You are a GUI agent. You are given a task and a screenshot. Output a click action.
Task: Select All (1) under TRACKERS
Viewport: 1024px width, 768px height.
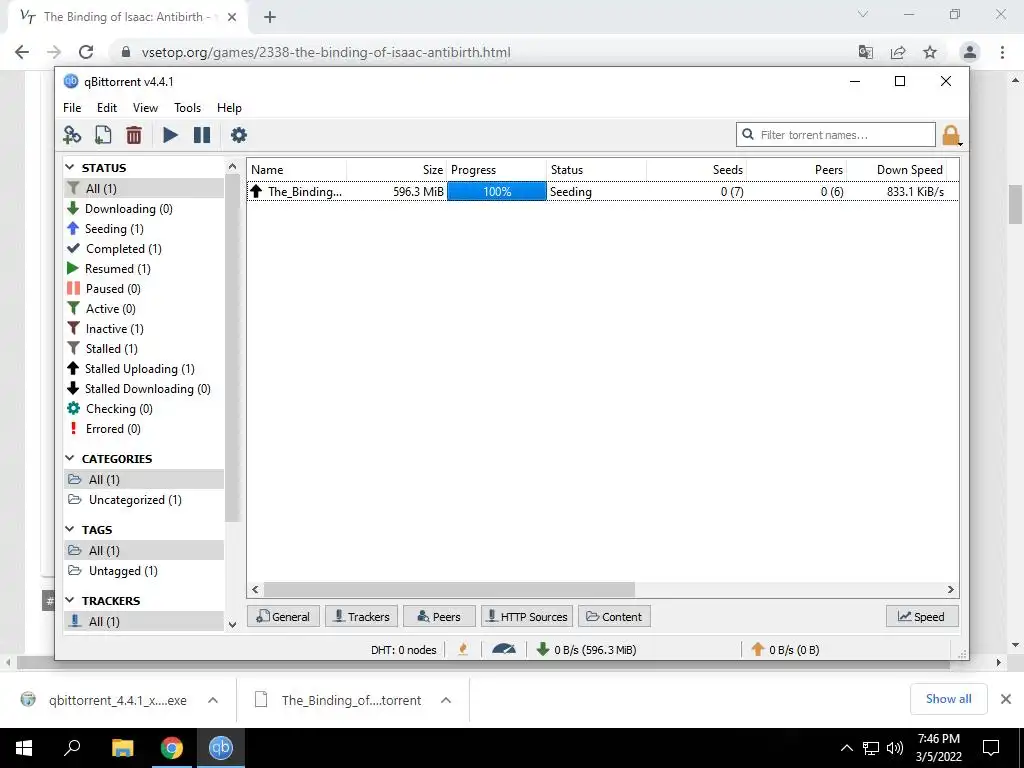click(x=144, y=622)
